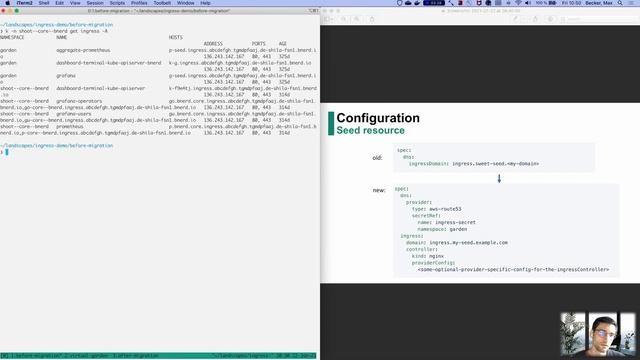Click the HOSTS column header

pyautogui.click(x=176, y=37)
